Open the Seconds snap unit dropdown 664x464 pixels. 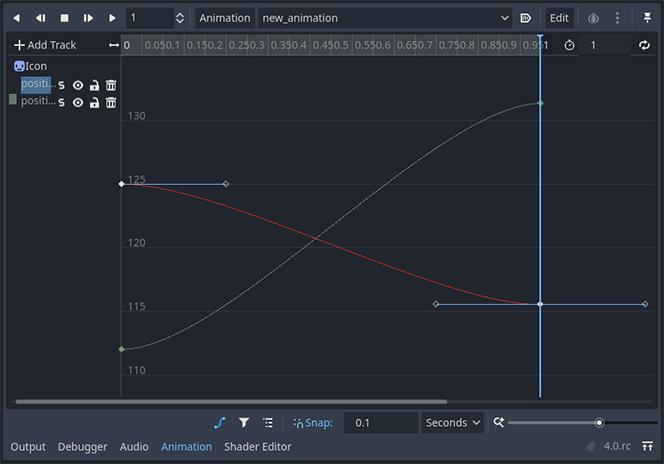point(452,423)
